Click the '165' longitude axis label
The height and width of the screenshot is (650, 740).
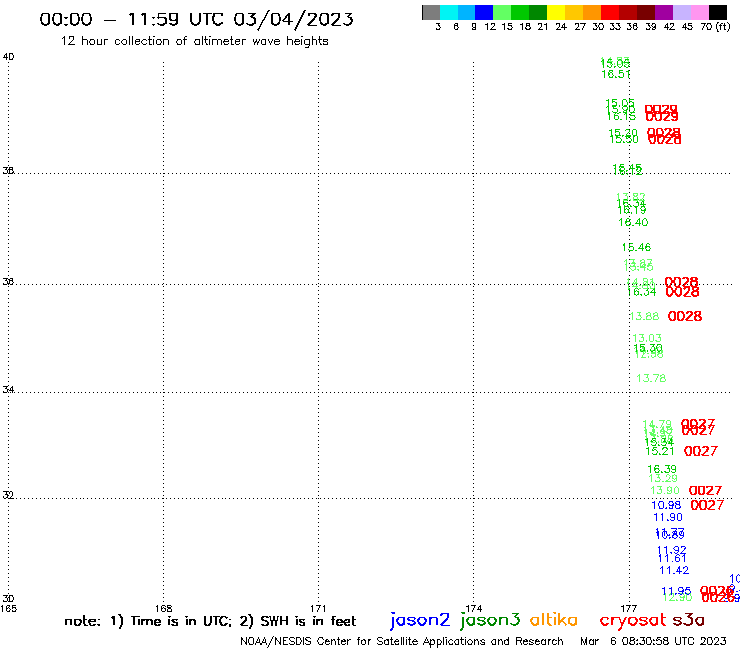pos(8,608)
